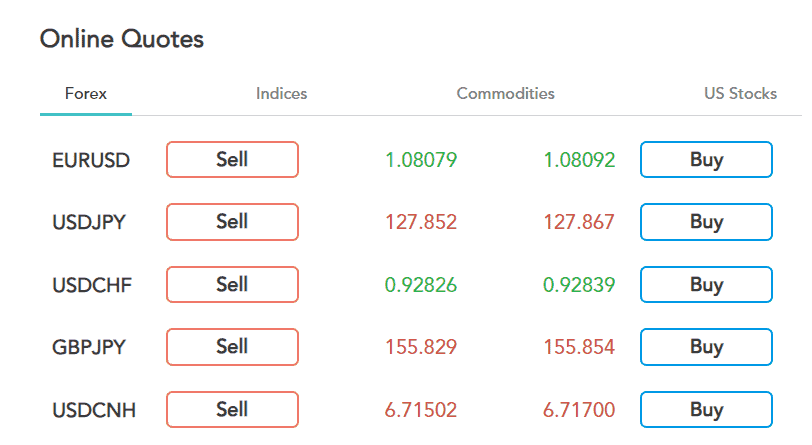812x445 pixels.
Task: Click Sell for USDJPY
Action: pyautogui.click(x=233, y=222)
